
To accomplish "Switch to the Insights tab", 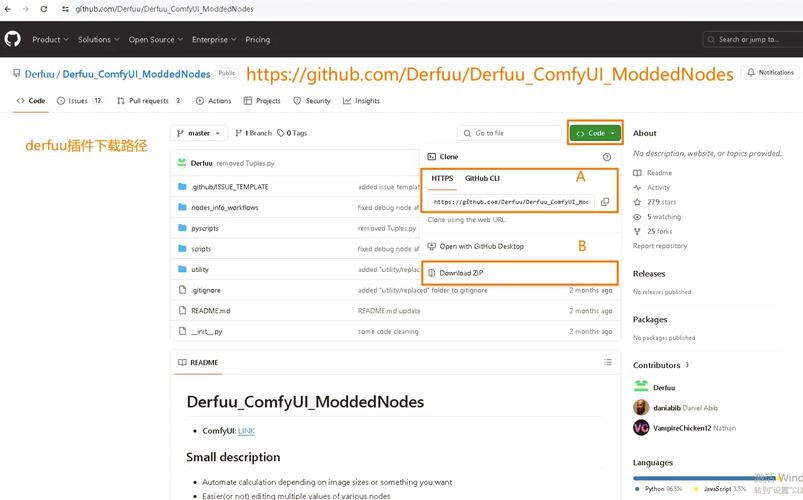I will [x=362, y=101].
